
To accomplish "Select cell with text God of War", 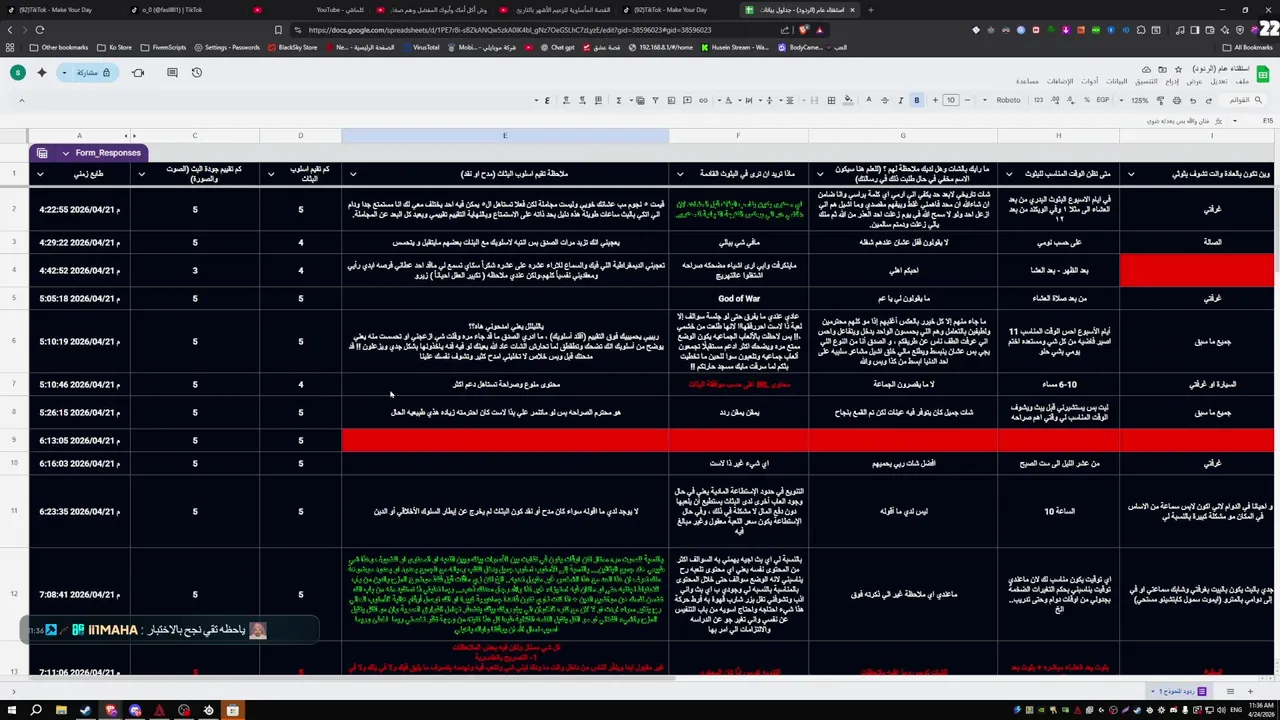I will tap(738, 298).
